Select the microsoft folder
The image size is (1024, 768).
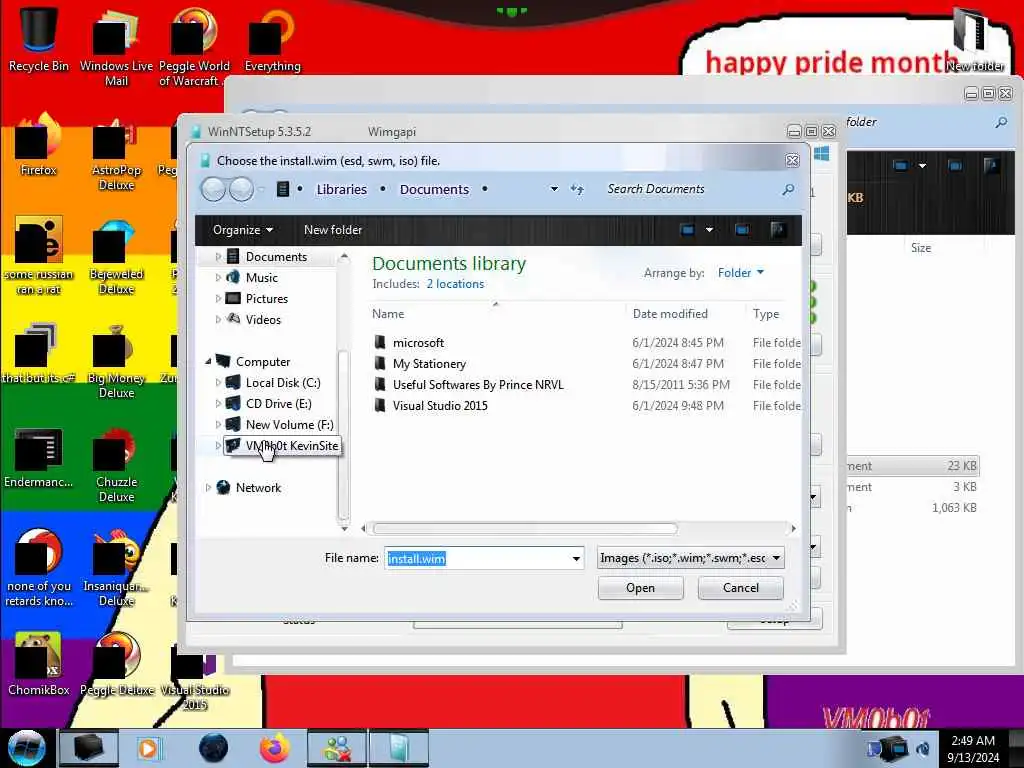(418, 343)
